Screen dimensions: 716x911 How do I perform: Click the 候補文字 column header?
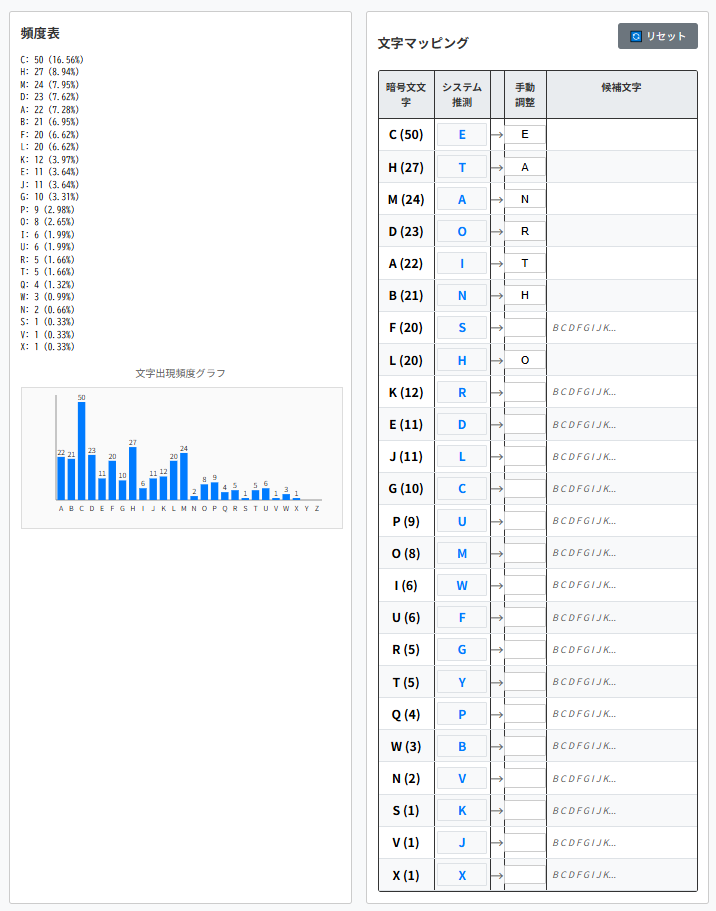621,88
